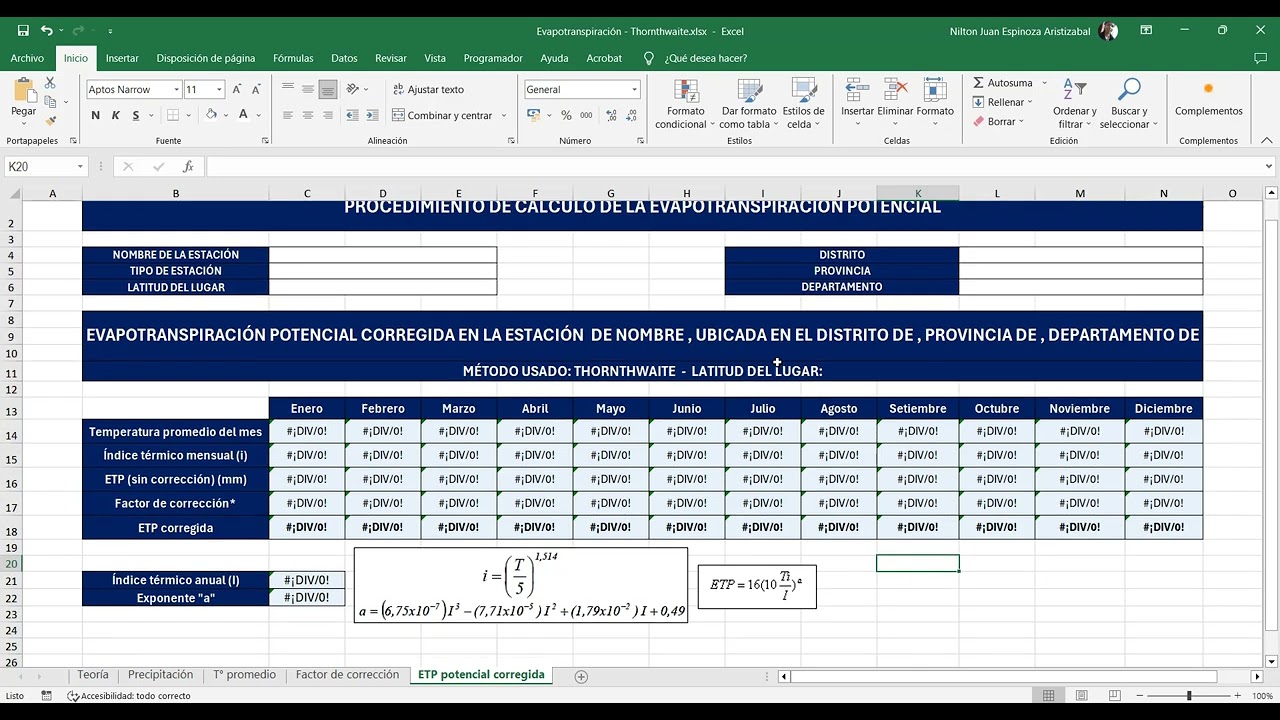This screenshot has width=1280, height=720.
Task: Cut selection with the scissors icon
Action: 50,85
